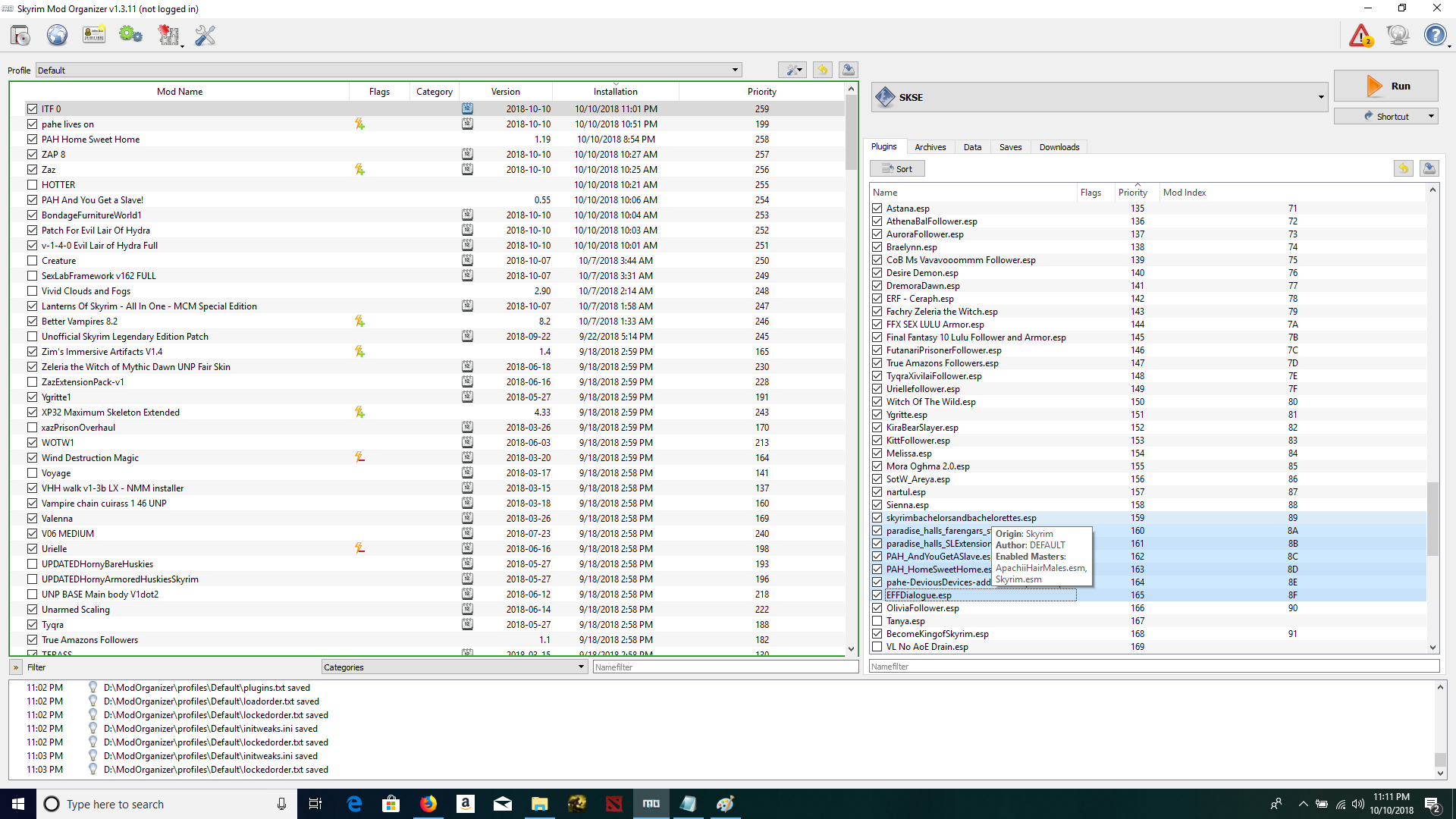Open the Executables gears icon
The image size is (1456, 819).
[130, 35]
